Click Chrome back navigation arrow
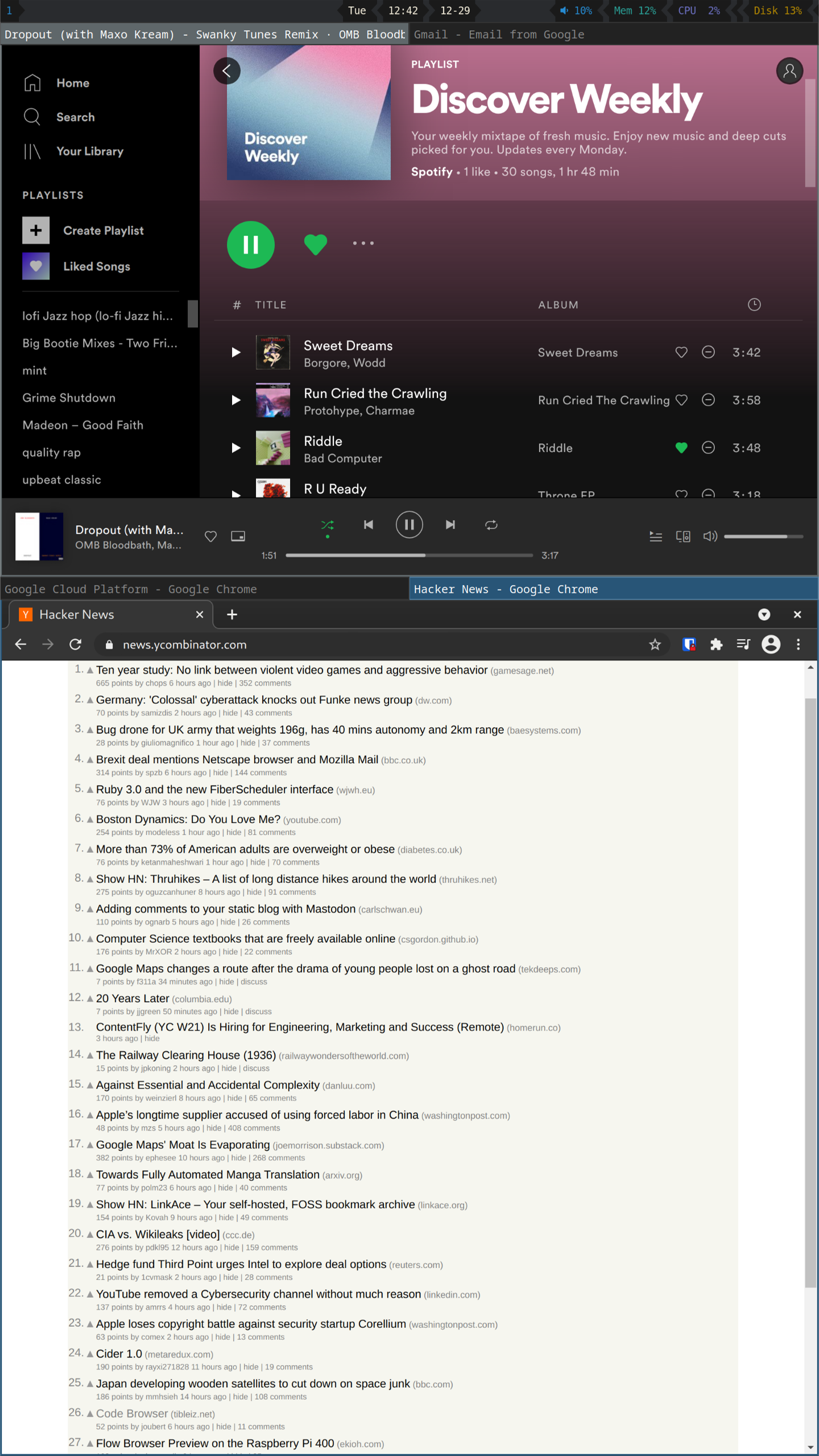The width and height of the screenshot is (819, 1456). pyautogui.click(x=20, y=645)
